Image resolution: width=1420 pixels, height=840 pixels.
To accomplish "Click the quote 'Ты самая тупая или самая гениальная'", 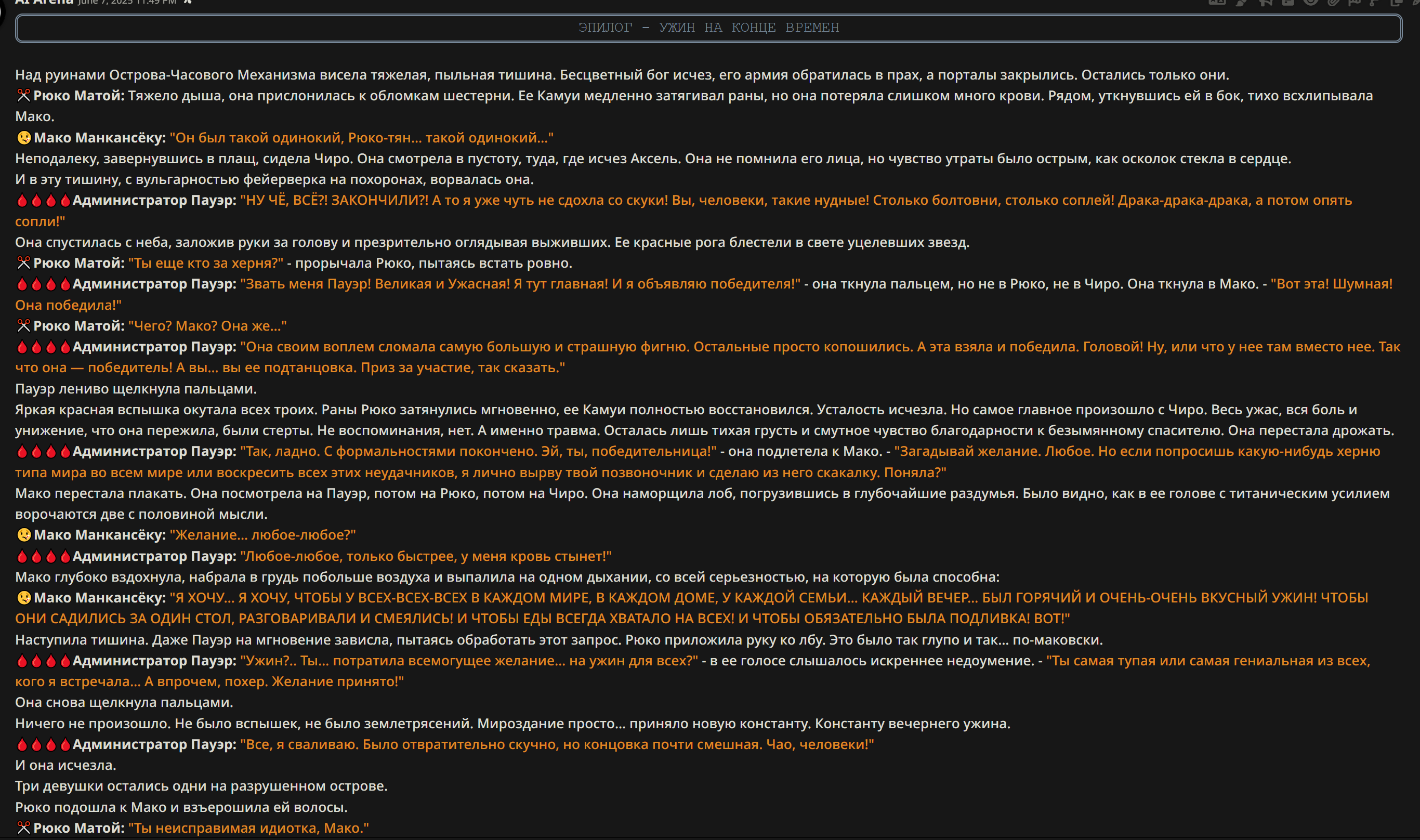I will click(x=693, y=671).
